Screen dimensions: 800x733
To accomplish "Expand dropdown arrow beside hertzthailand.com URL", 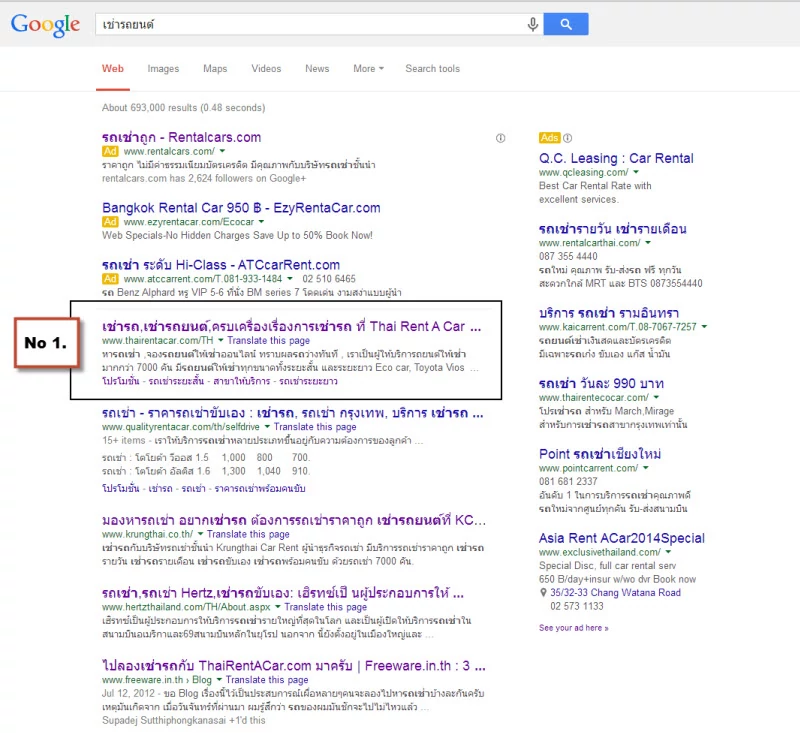I will point(278,607).
